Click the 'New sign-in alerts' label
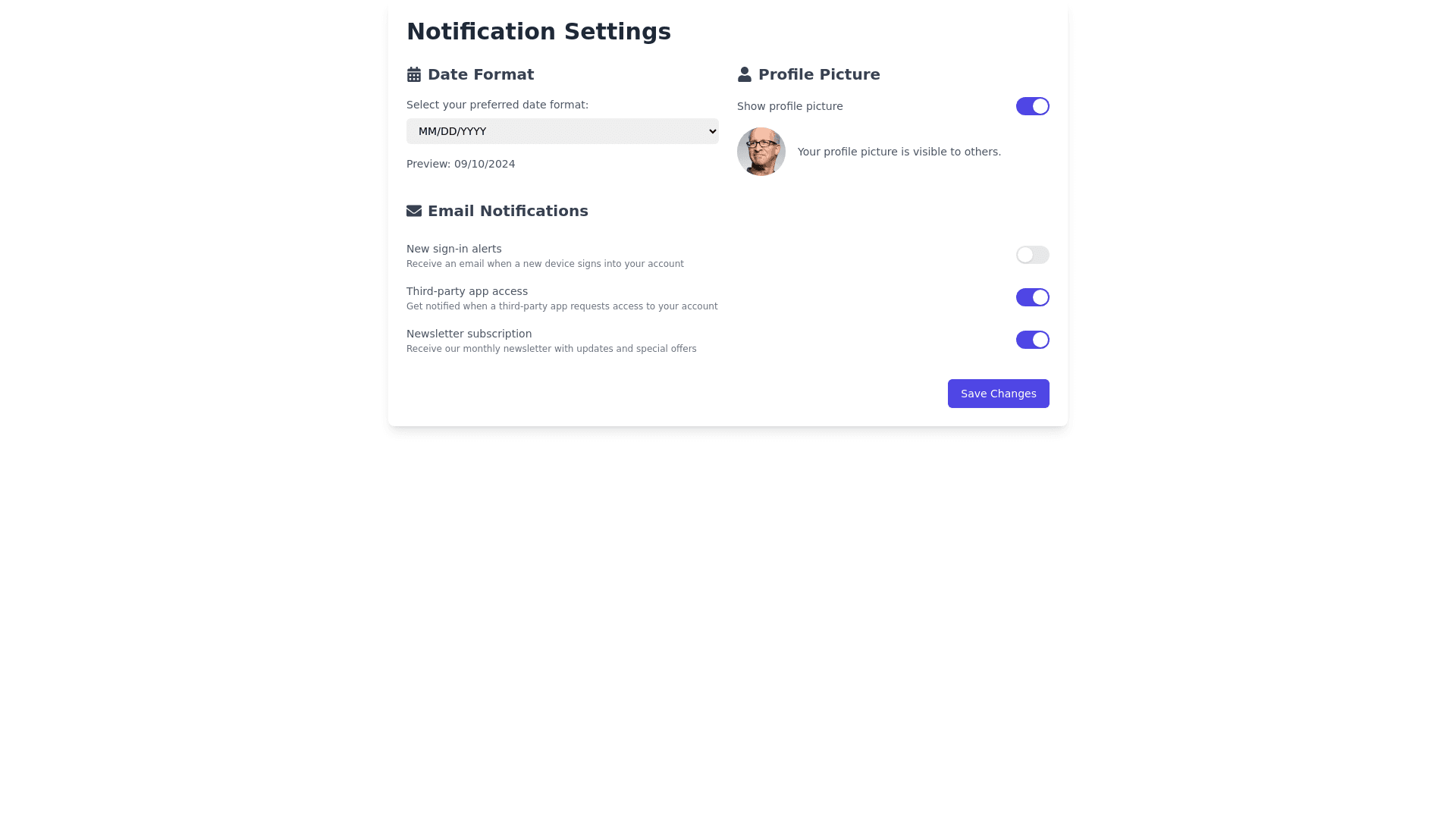The width and height of the screenshot is (1456, 819). pos(453,249)
